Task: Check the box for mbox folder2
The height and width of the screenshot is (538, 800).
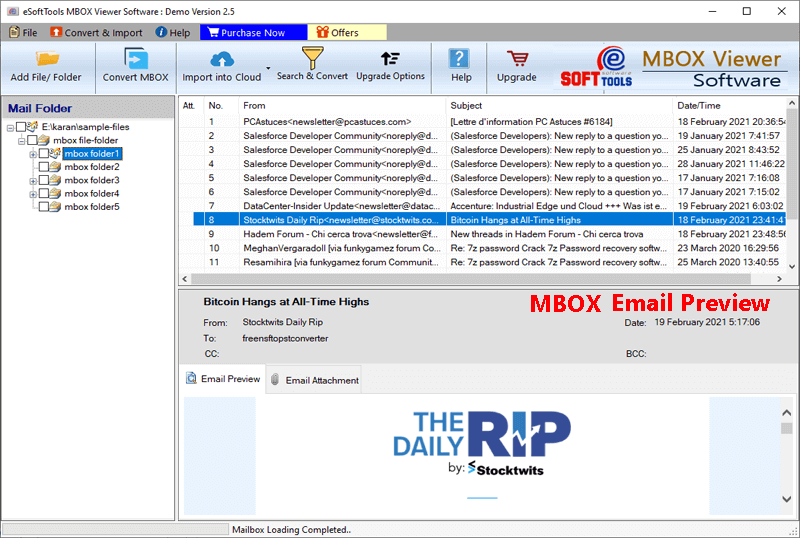Action: point(44,167)
